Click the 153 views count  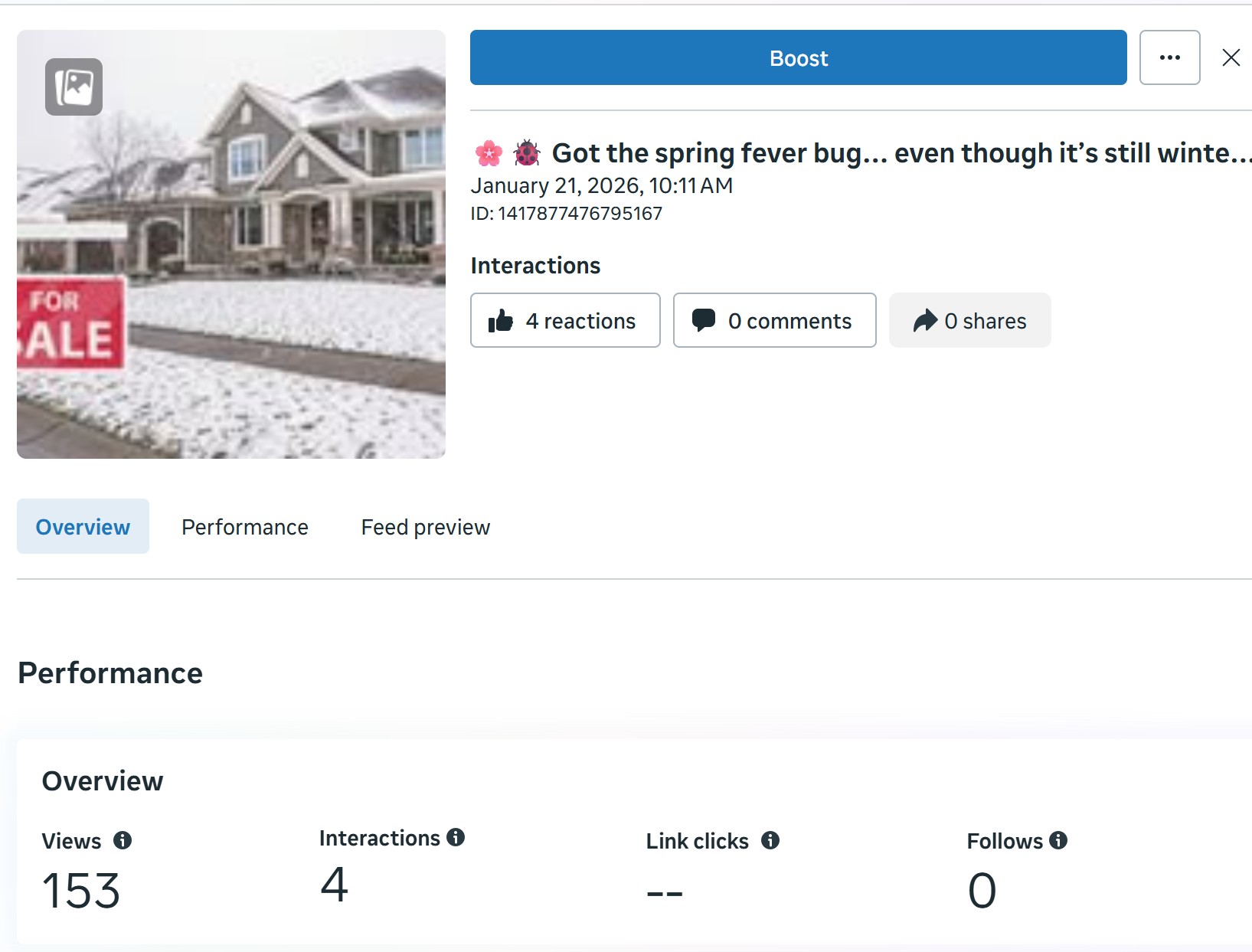pyautogui.click(x=81, y=891)
